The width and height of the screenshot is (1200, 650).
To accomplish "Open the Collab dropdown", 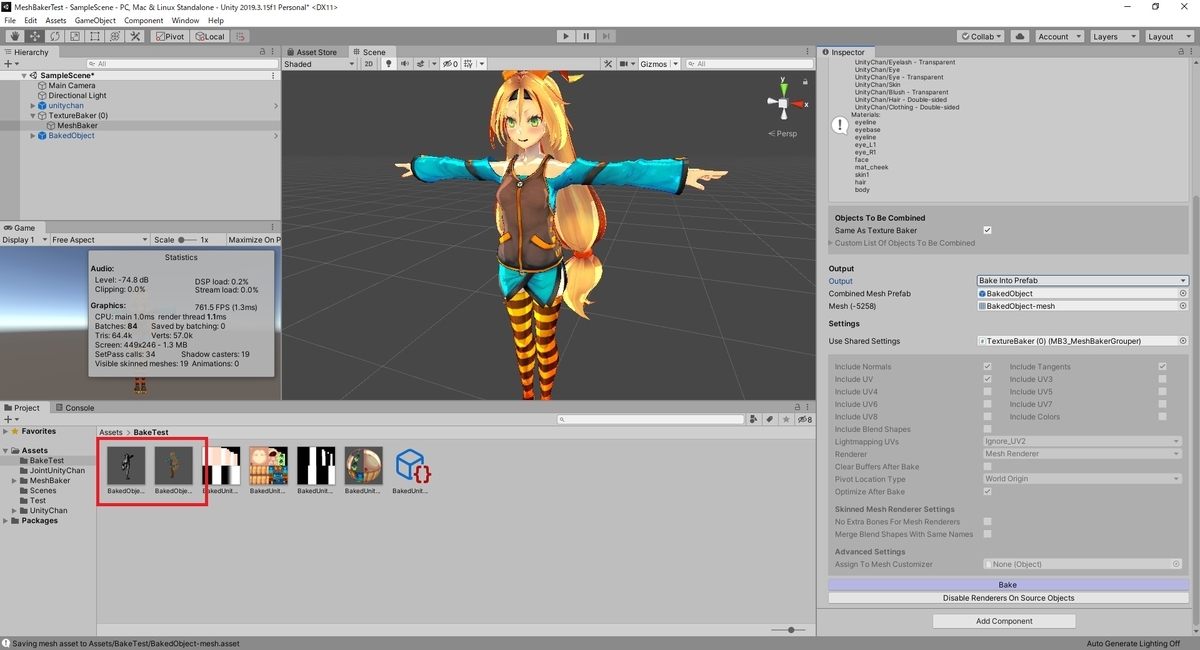I will (x=981, y=36).
